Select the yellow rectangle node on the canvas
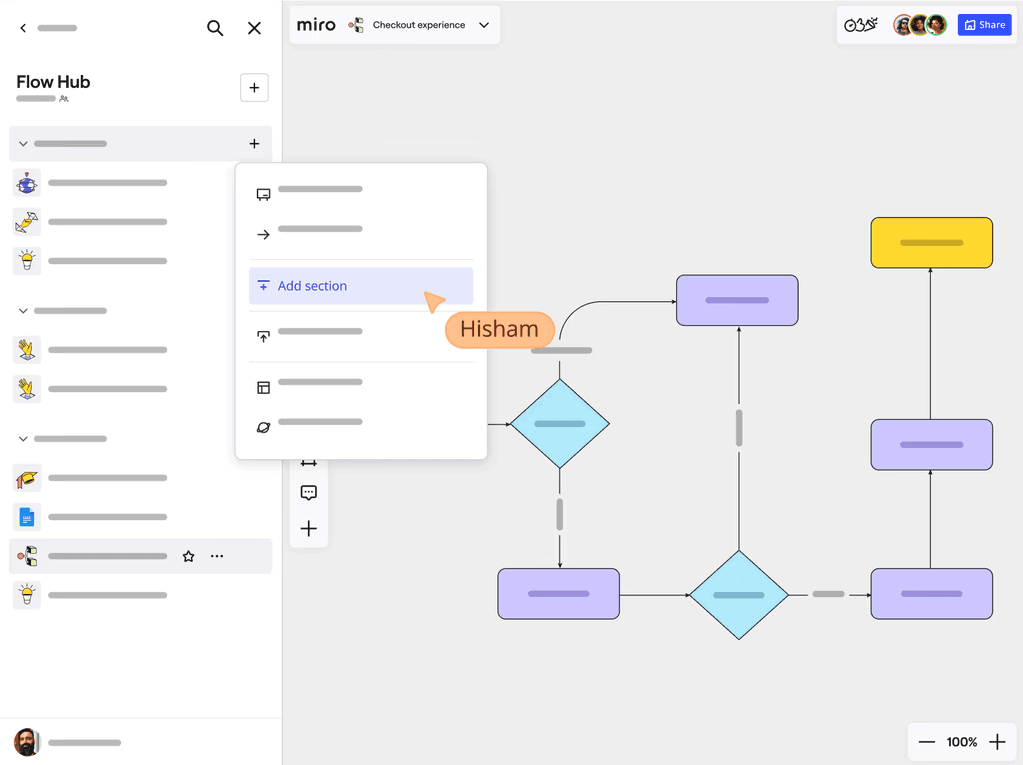Screen dimensions: 1023x765 click(x=931, y=242)
